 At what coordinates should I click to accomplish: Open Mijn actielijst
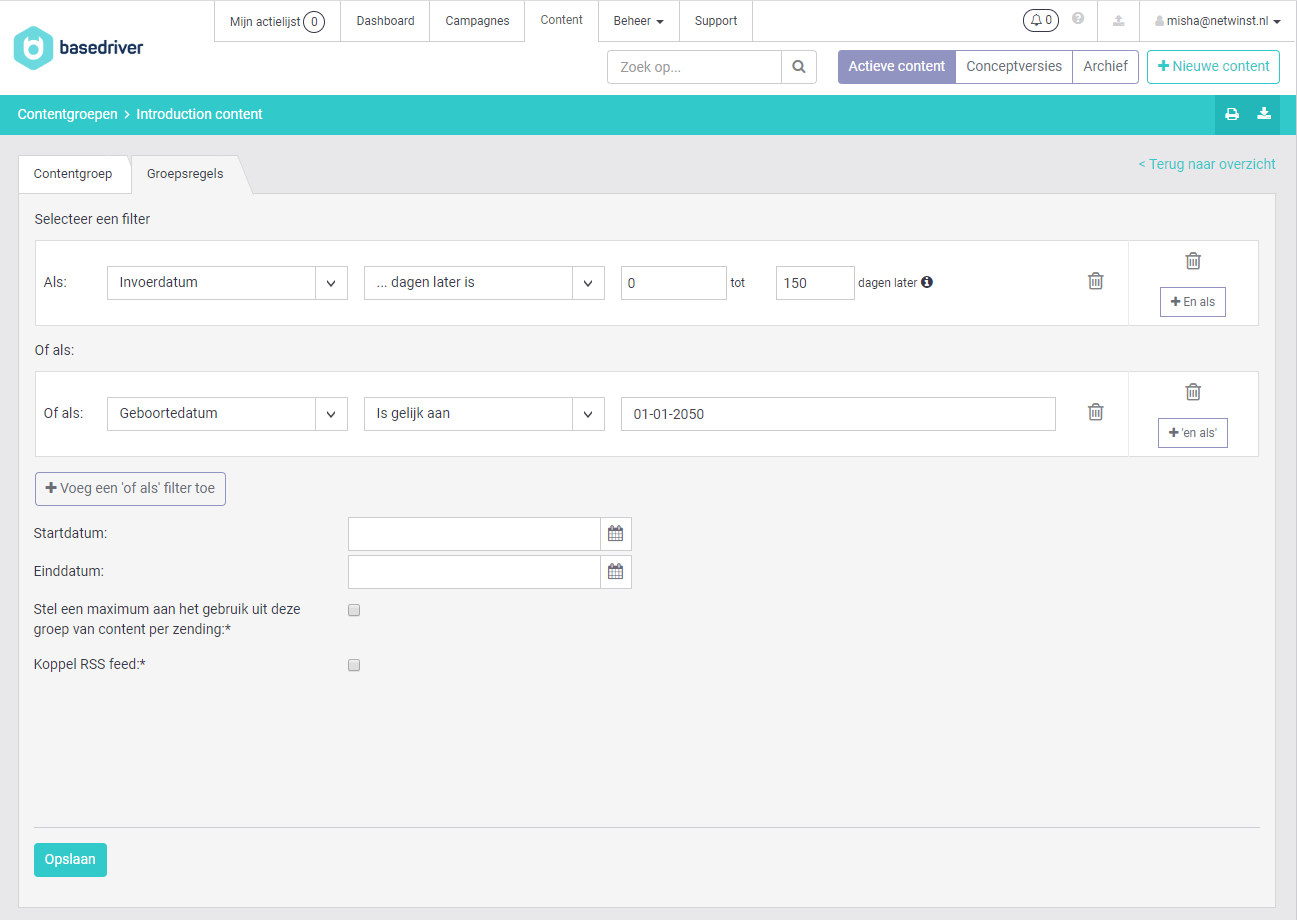tap(277, 21)
